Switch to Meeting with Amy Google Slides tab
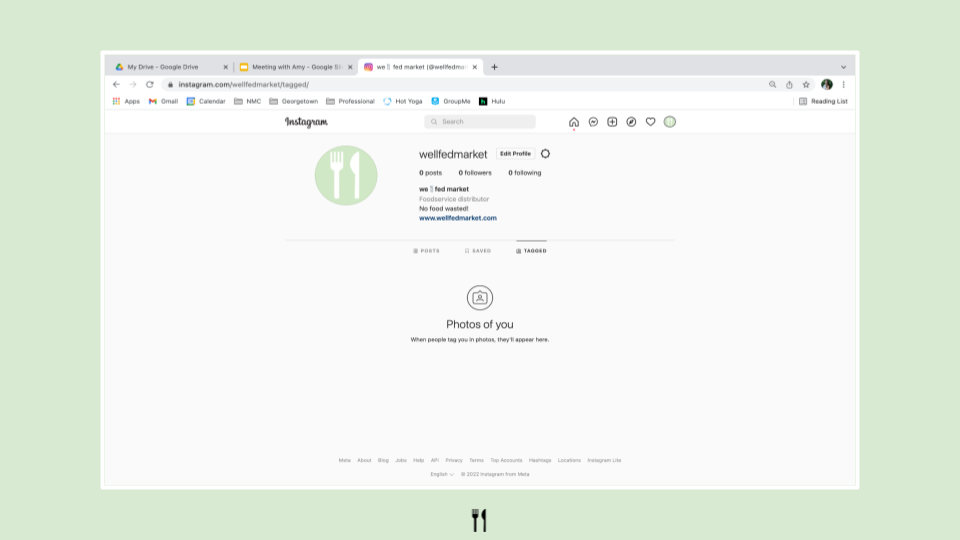960x540 pixels. tap(291, 67)
